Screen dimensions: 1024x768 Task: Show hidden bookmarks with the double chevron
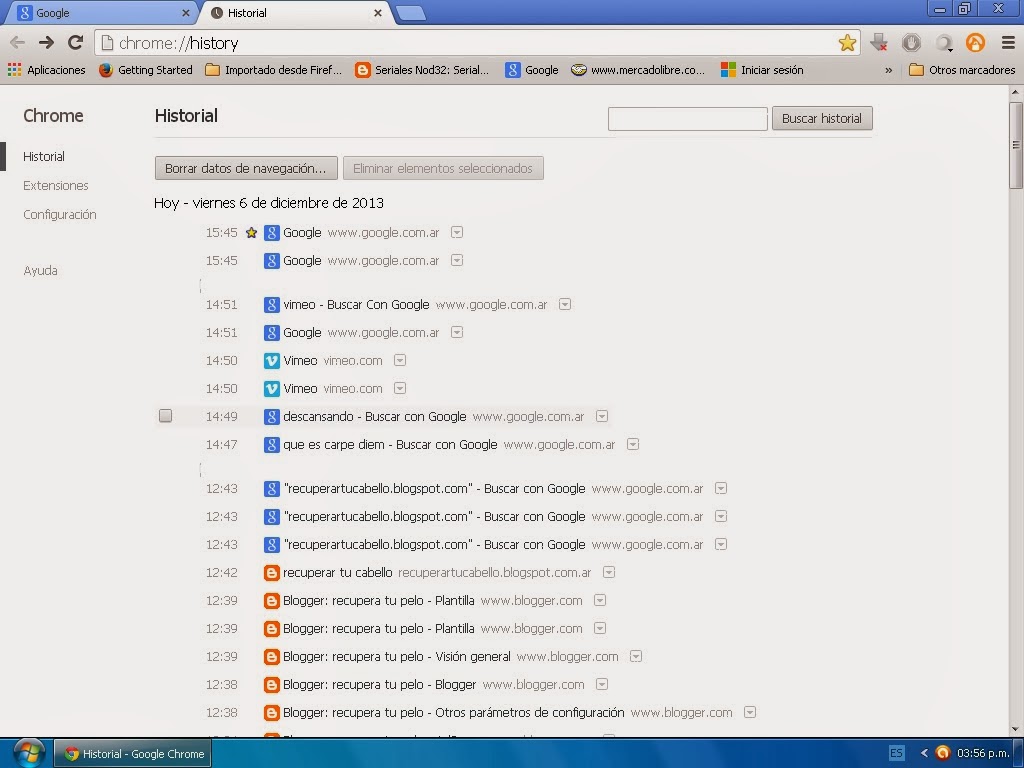click(888, 70)
